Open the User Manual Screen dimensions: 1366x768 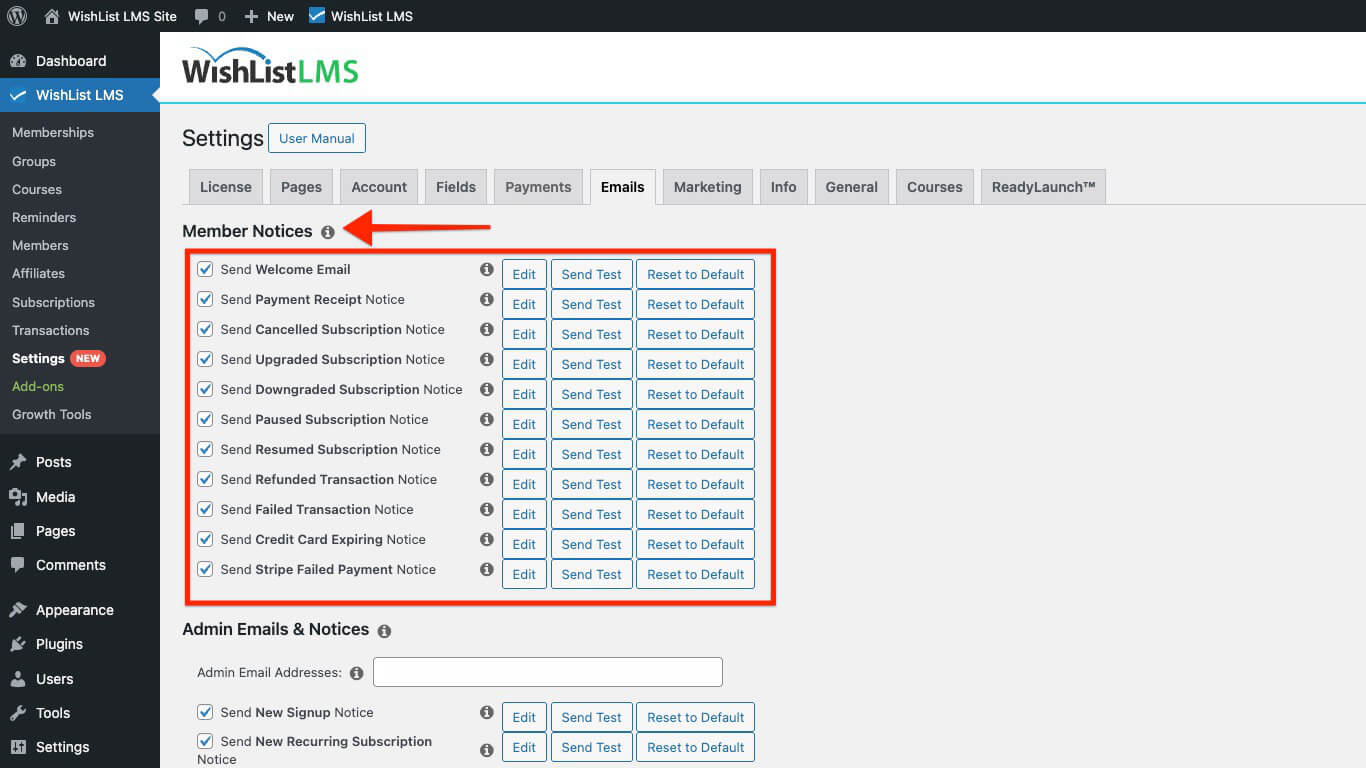click(x=317, y=138)
